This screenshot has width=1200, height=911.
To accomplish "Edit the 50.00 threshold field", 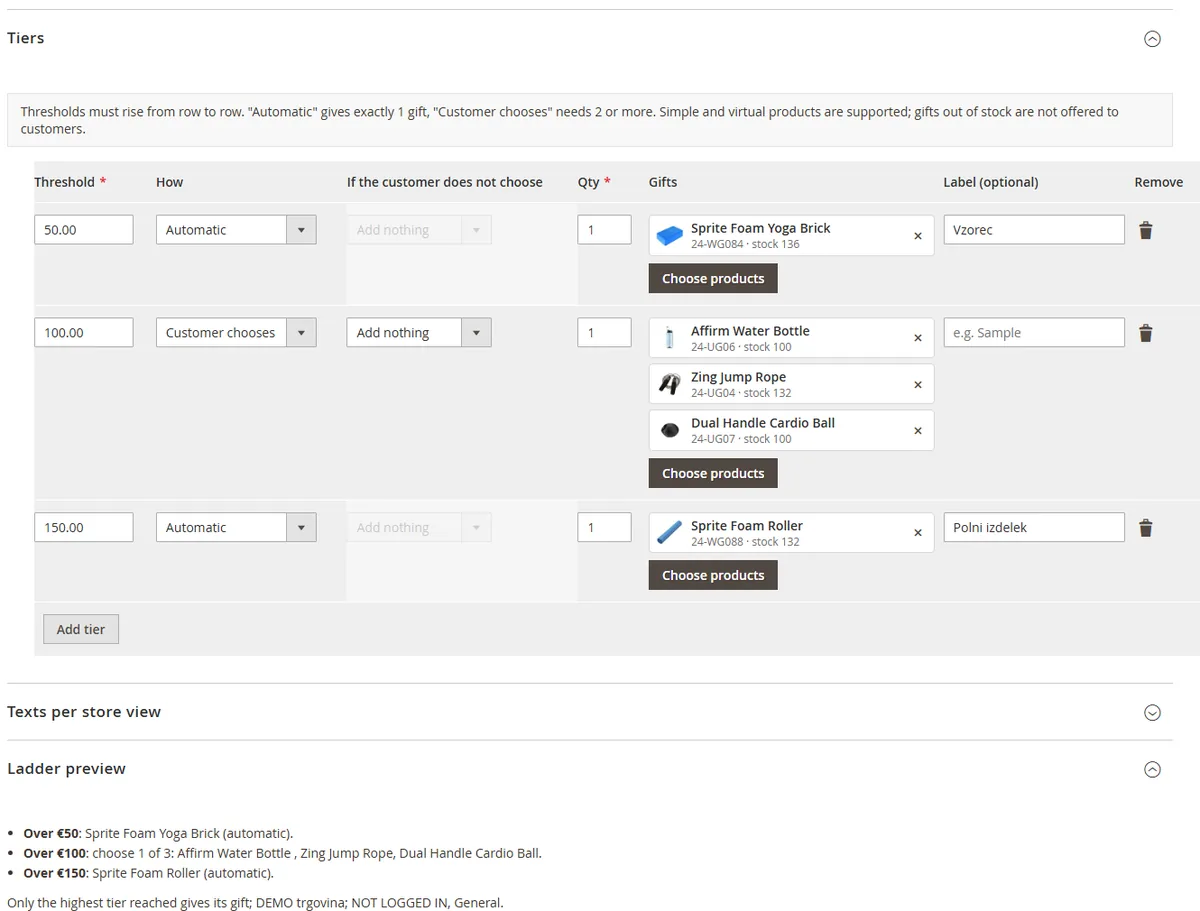I will [x=84, y=230].
